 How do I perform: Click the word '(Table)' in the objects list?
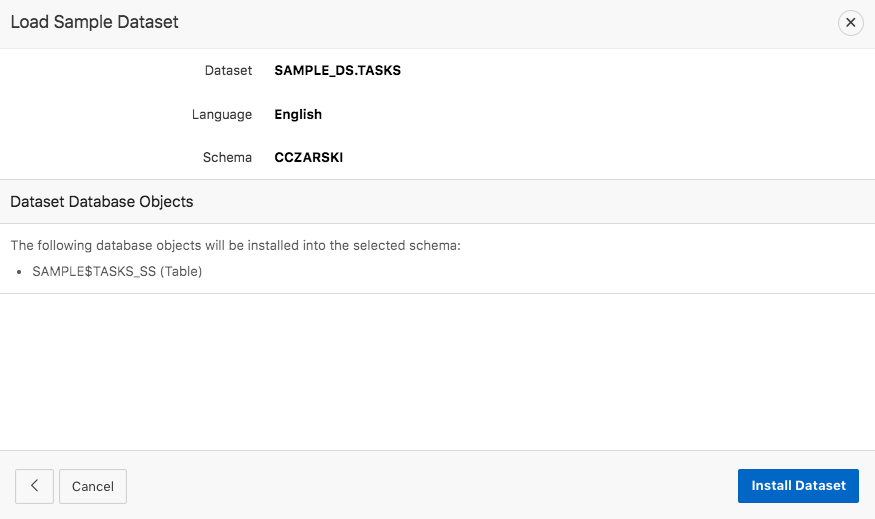tap(181, 271)
